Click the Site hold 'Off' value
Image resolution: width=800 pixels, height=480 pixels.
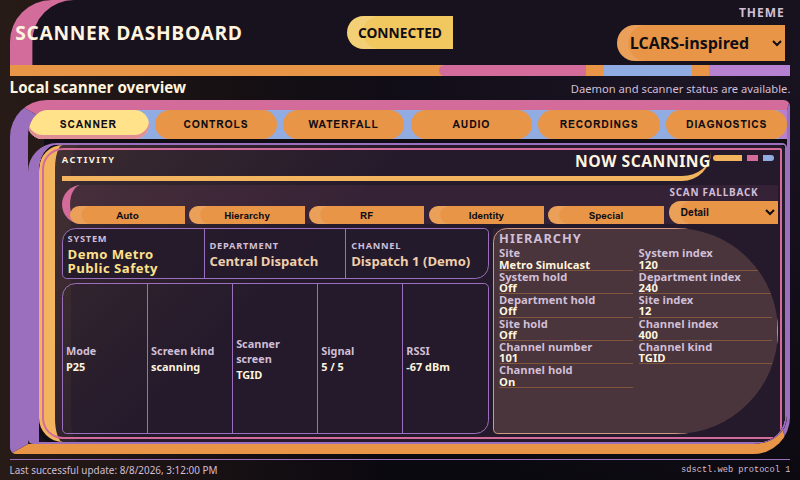click(508, 335)
